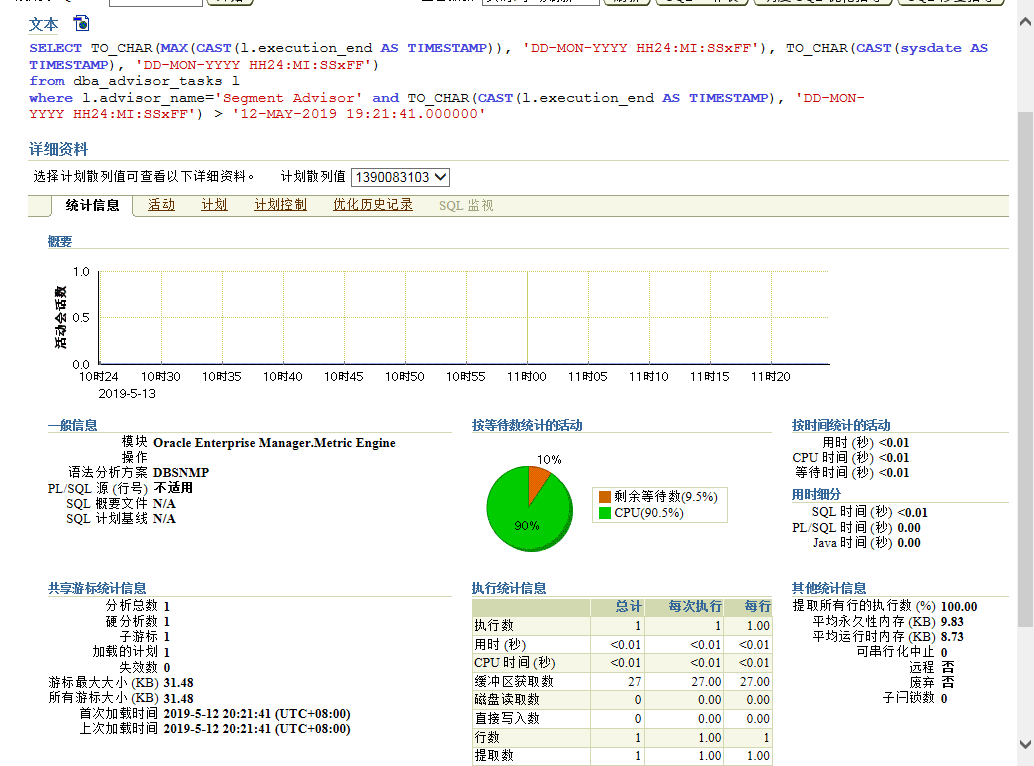Click the 刷新 button at the top
Viewport: 1034px width, 766px height.
tap(626, 4)
